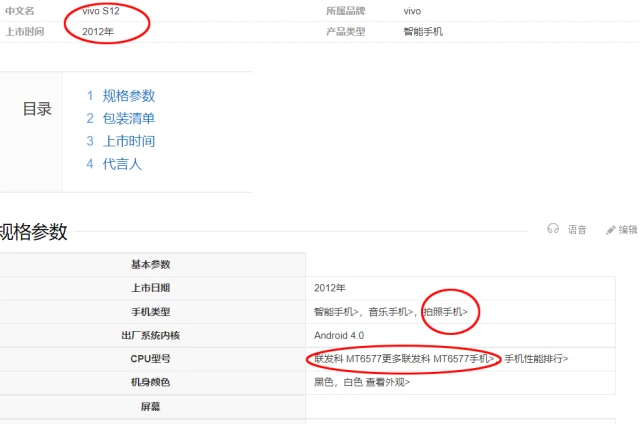Click the headphone 语音 audio icon

pyautogui.click(x=553, y=229)
